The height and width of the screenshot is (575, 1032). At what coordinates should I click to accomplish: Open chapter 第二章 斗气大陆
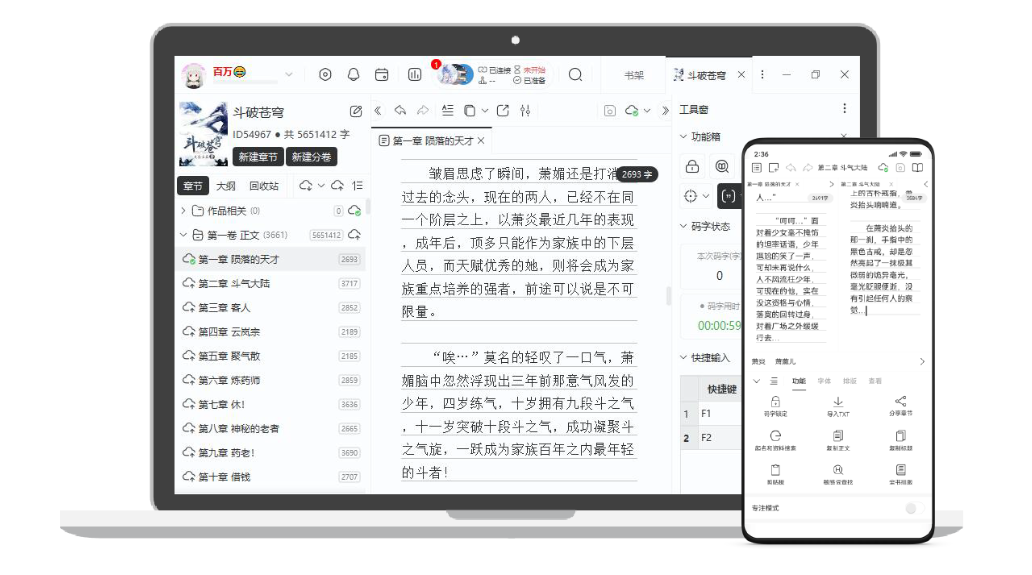(271, 284)
